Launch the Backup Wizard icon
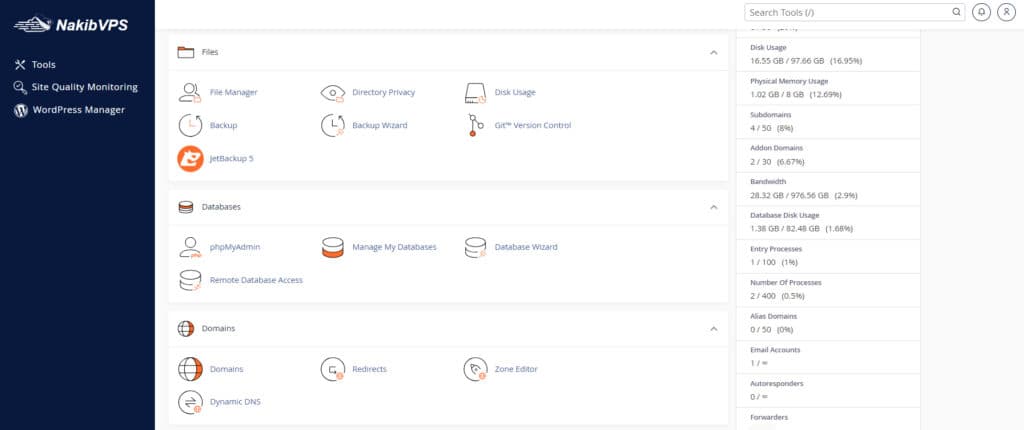The height and width of the screenshot is (430, 1024). [x=332, y=125]
